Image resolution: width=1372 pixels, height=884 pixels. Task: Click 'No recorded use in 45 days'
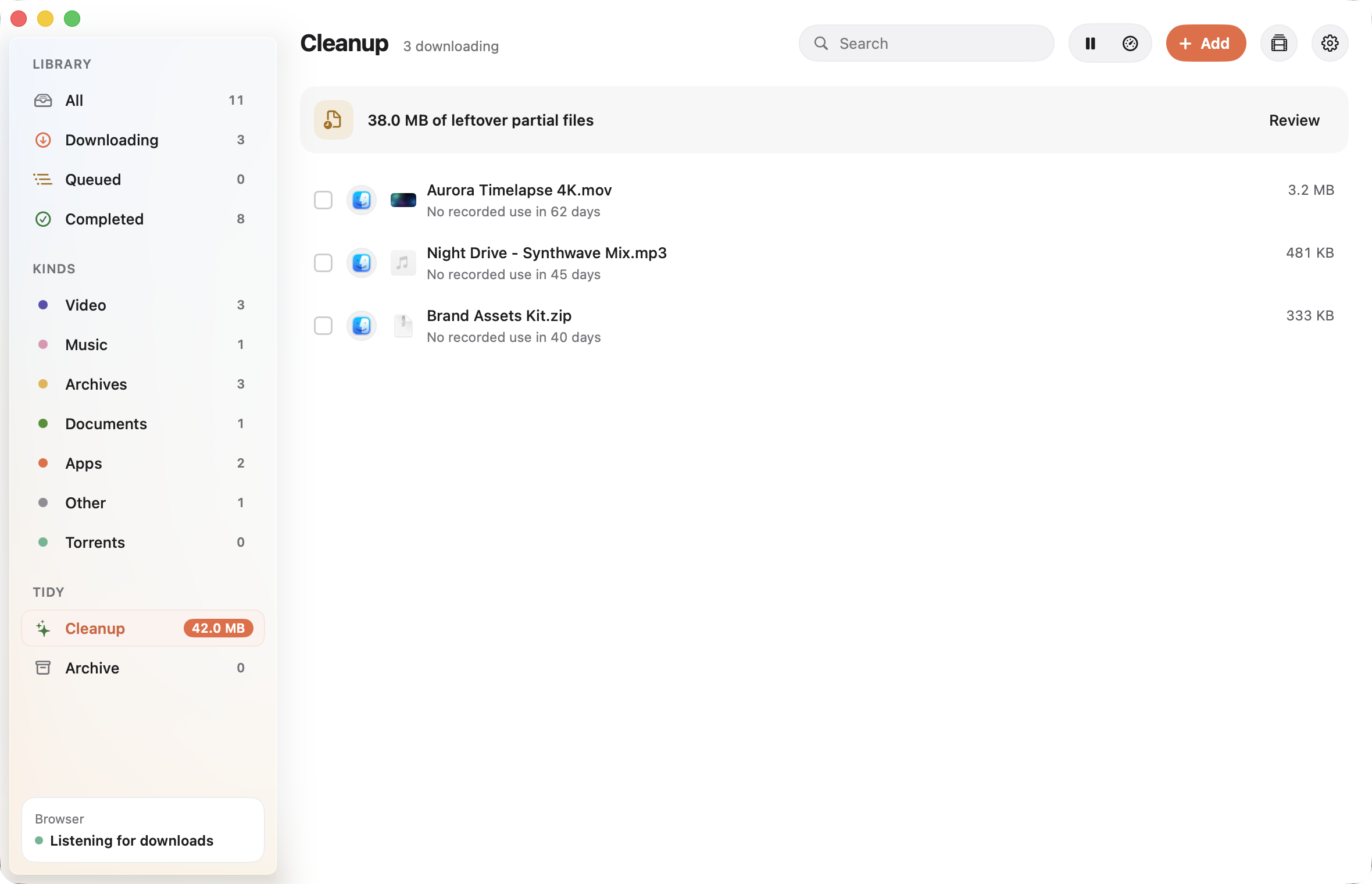(513, 275)
